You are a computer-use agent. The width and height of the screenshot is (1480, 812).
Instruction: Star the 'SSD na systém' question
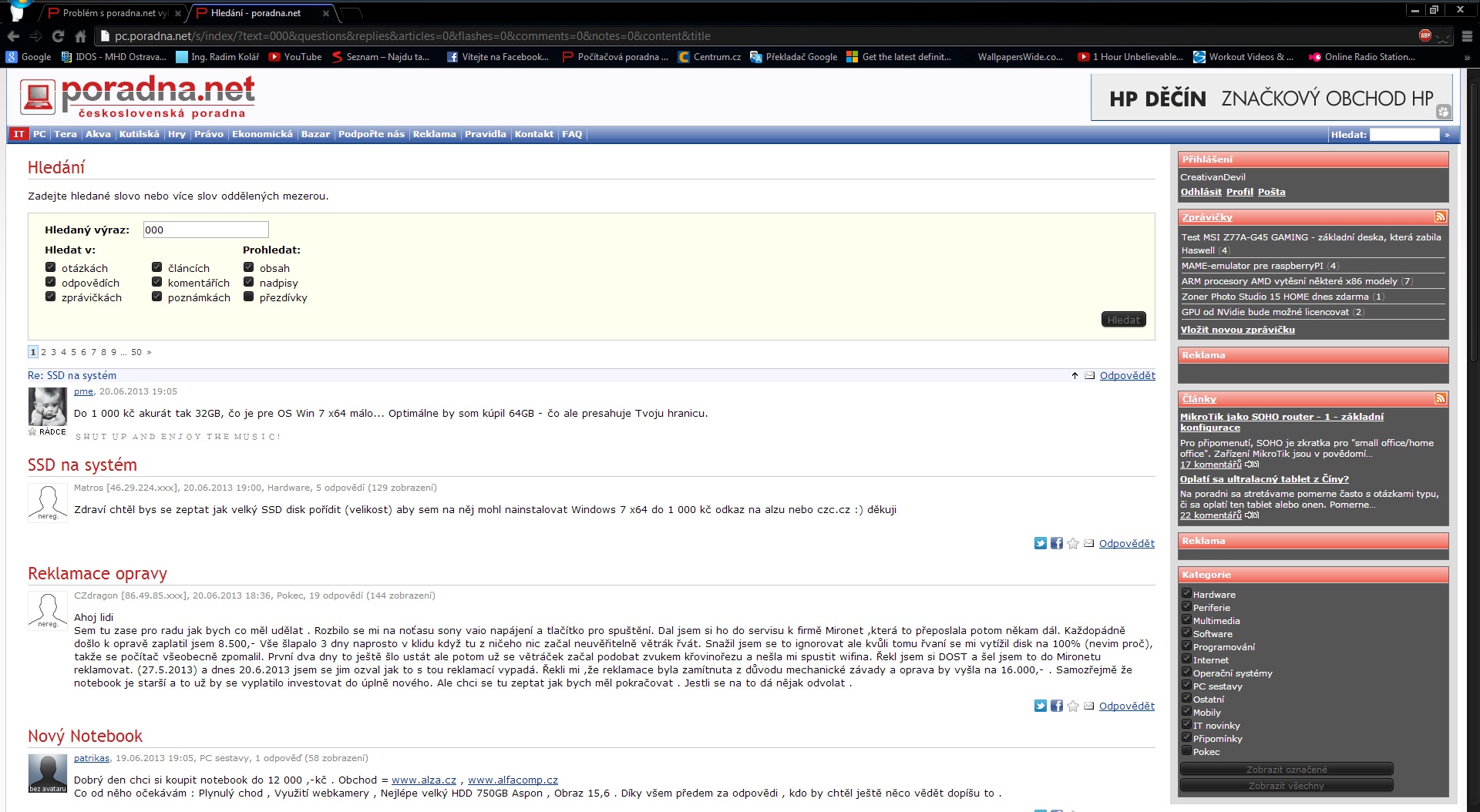point(1073,543)
